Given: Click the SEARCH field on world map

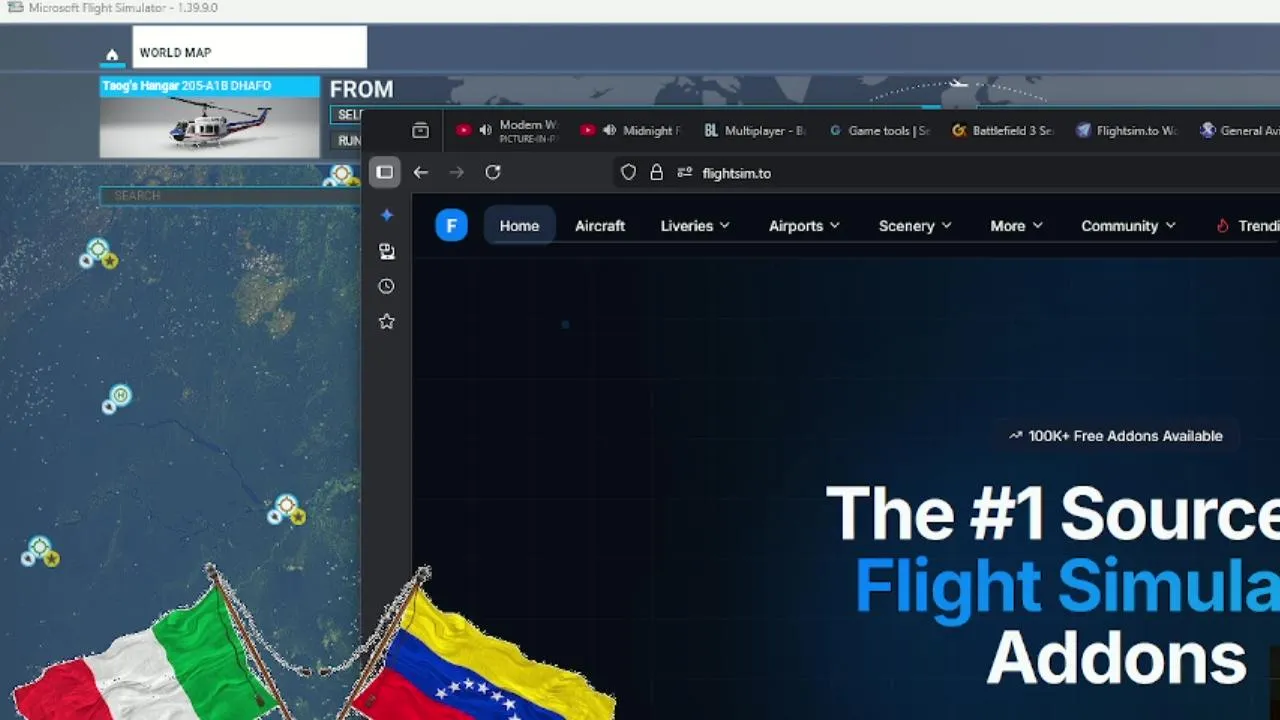Looking at the screenshot, I should [230, 195].
